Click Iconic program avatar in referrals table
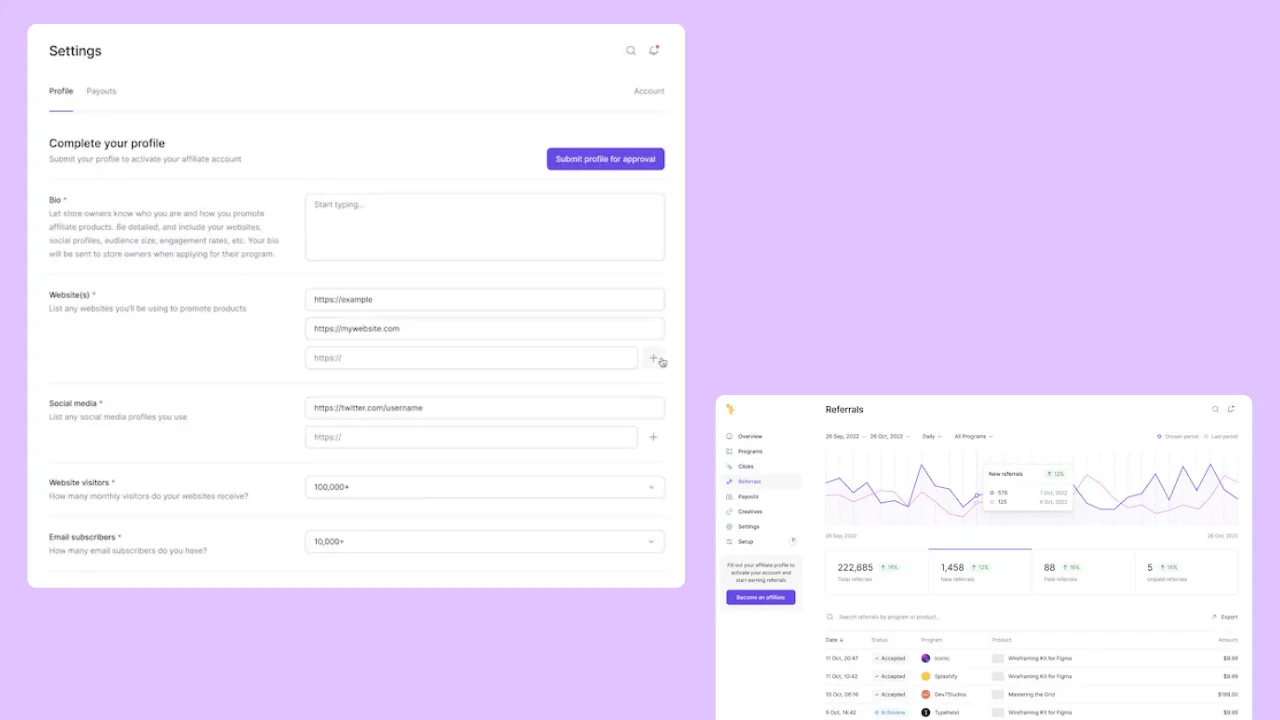Screen dimensions: 1280x720 pos(926,658)
